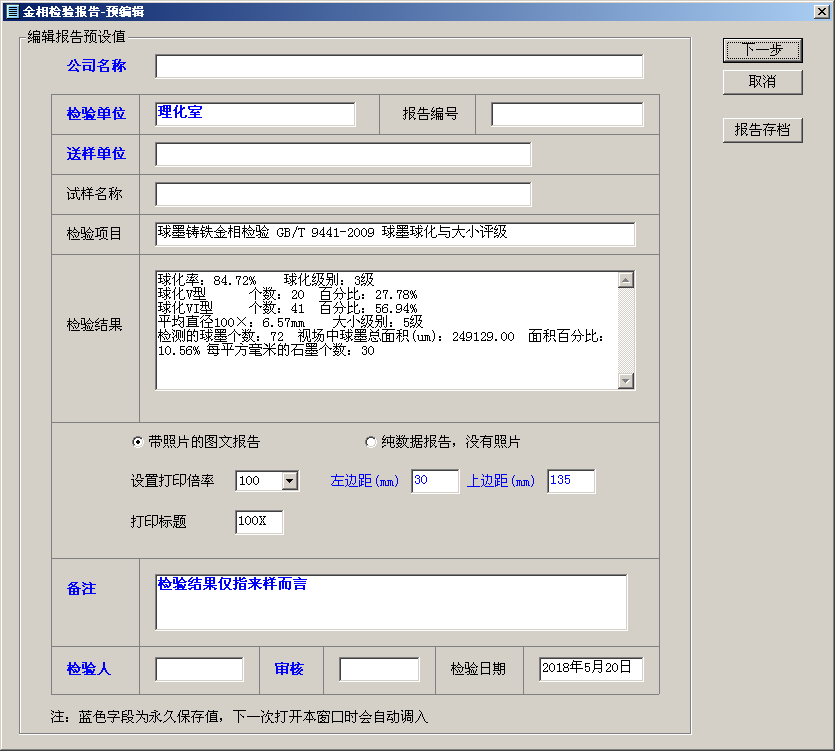Edit the 上边距 value field
Viewport: 835px width, 751px height.
point(571,481)
